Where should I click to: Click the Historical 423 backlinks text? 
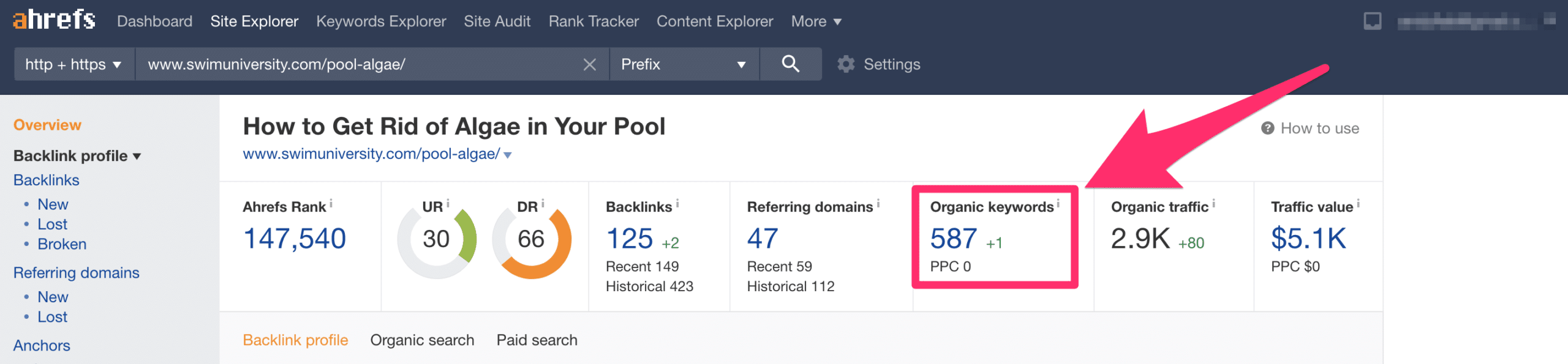click(649, 286)
